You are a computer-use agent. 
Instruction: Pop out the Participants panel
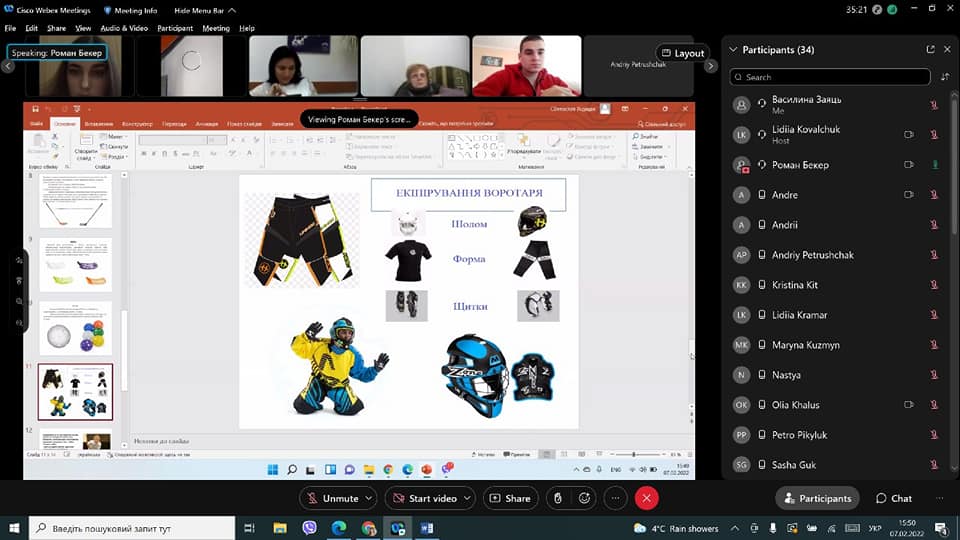click(x=931, y=50)
